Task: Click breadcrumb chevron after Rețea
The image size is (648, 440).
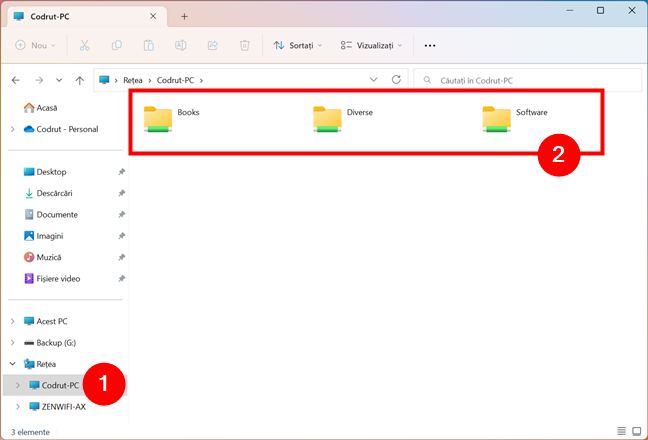Action: click(x=150, y=80)
